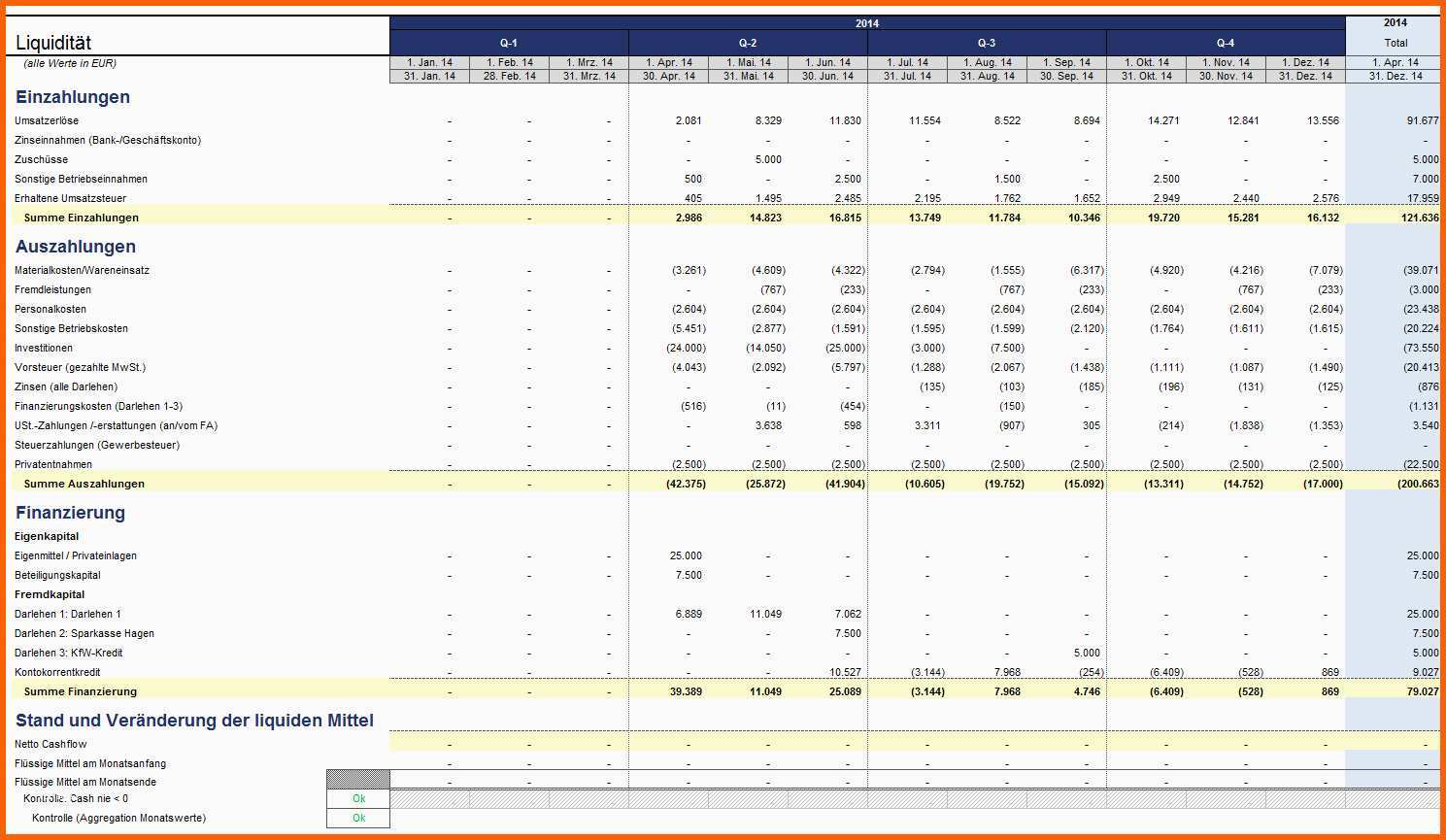The width and height of the screenshot is (1446, 840).
Task: Select the 1. Apr. 14 month header
Action: click(669, 62)
